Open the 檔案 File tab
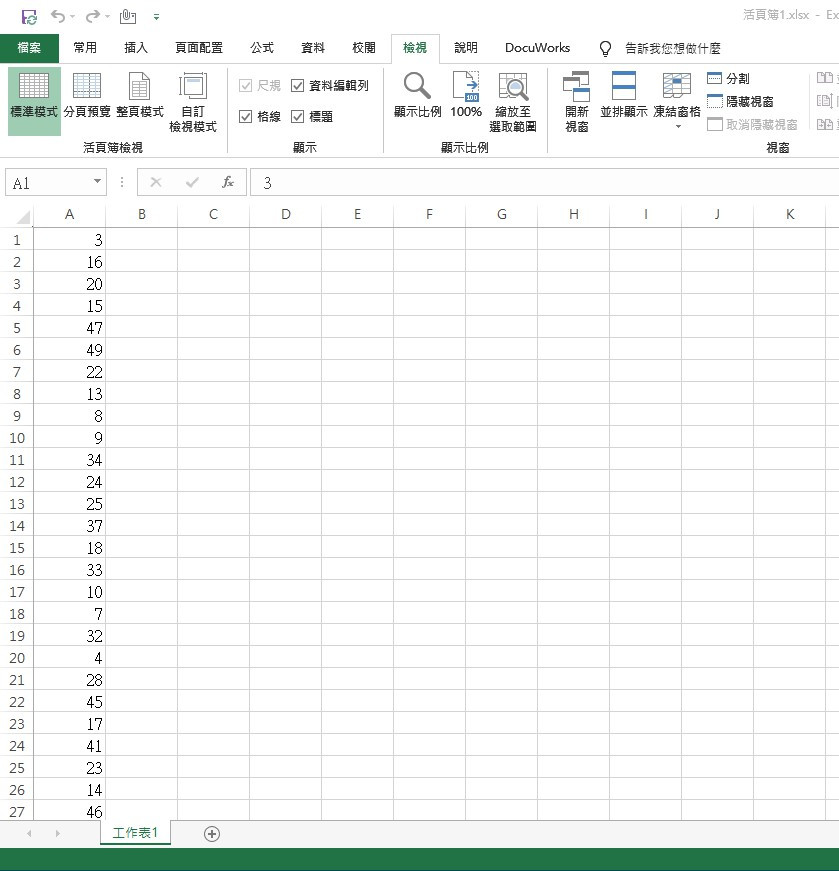The height and width of the screenshot is (871, 839). tap(29, 48)
